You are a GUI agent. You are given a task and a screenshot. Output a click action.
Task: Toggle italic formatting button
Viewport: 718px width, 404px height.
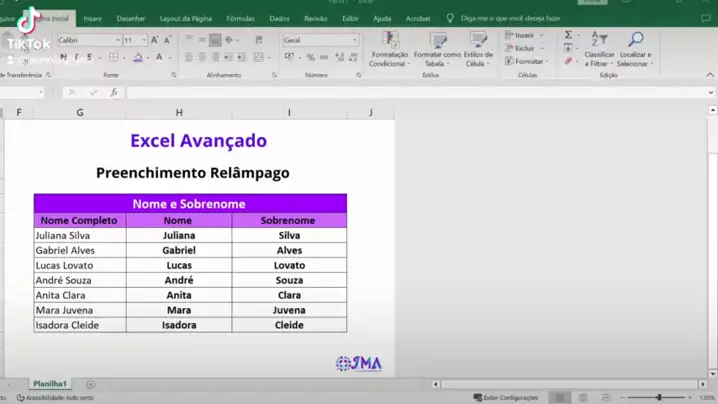pos(76,58)
